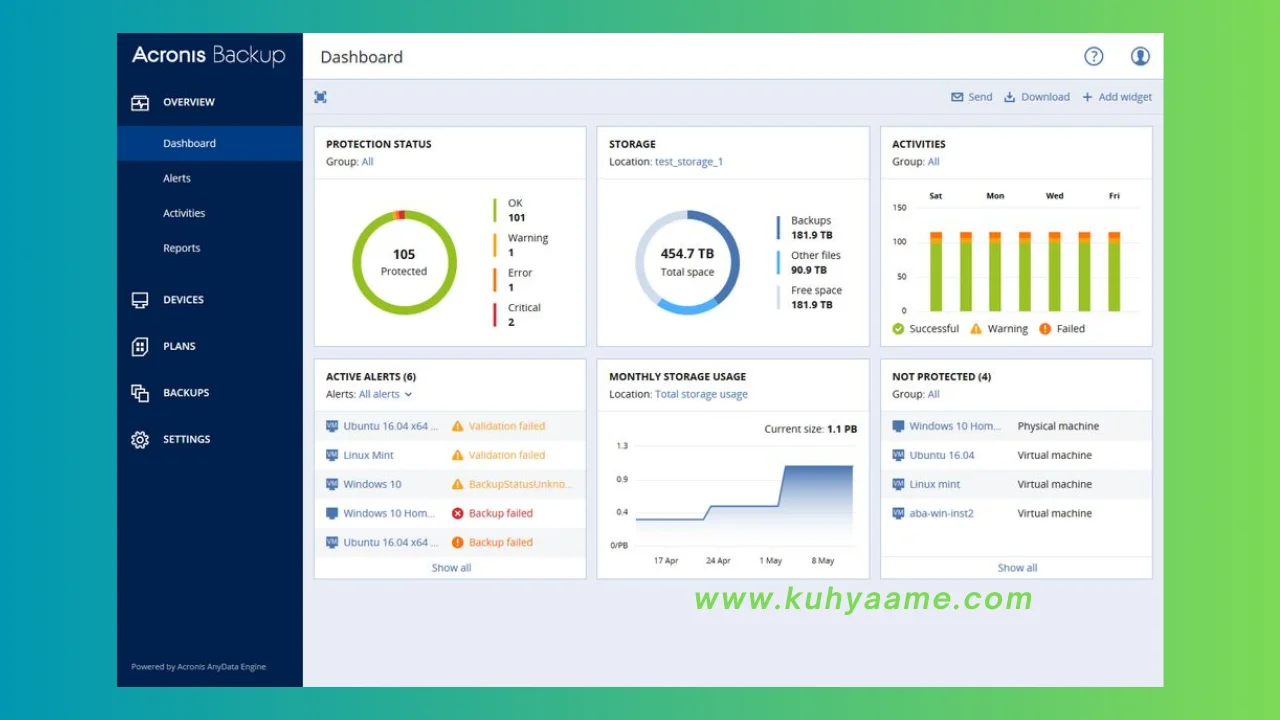Click BackupStatusUnkno... alert text
Screen dimensions: 1280x720
(521, 484)
